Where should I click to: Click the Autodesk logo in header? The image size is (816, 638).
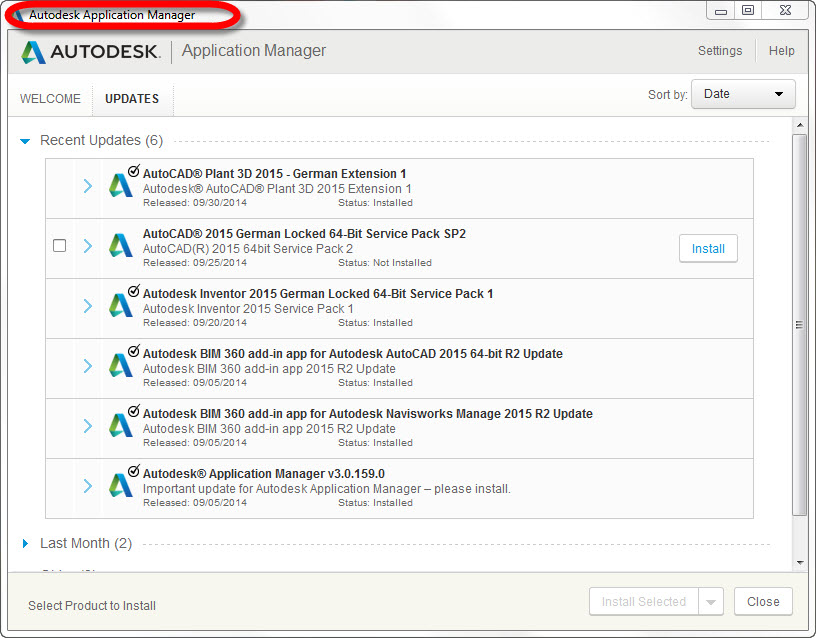tap(91, 52)
